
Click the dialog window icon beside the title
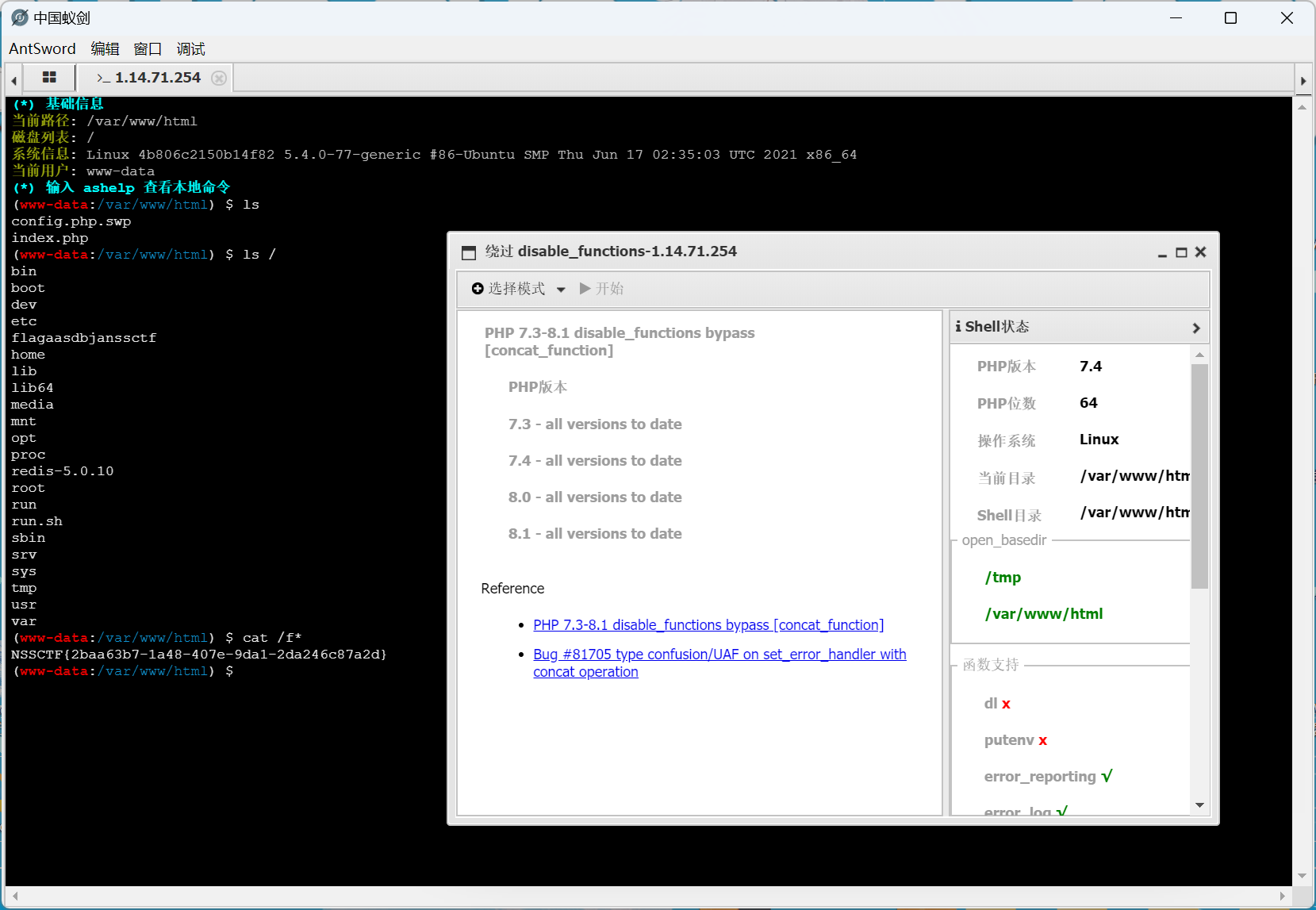[x=469, y=252]
